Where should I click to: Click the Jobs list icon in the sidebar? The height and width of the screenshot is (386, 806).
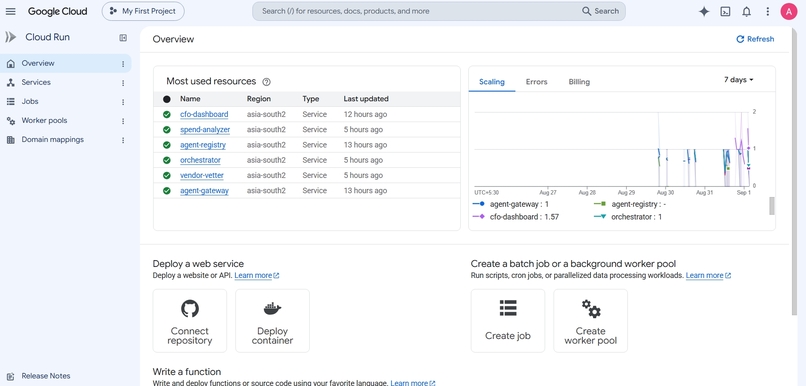pos(10,102)
